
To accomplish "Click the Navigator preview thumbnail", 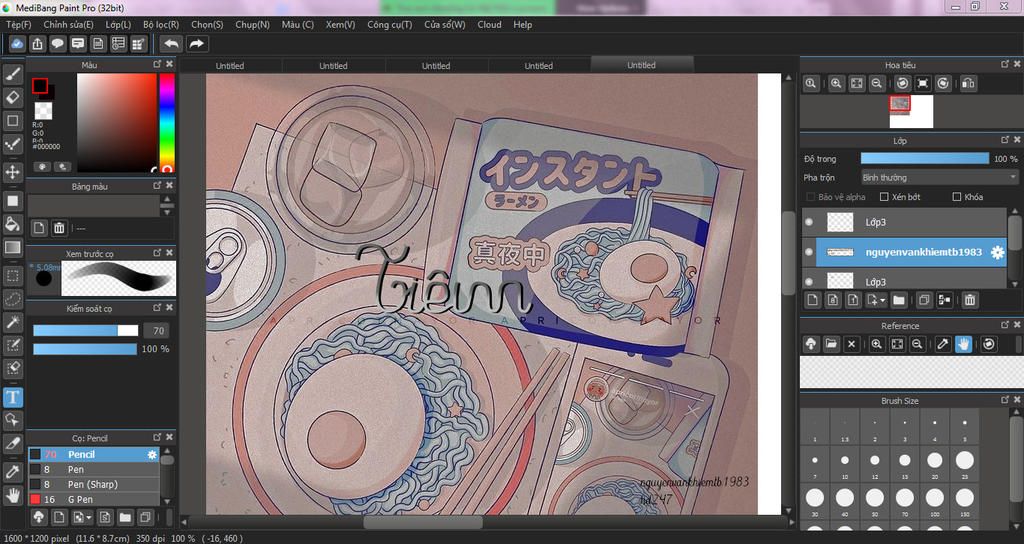I will click(911, 112).
